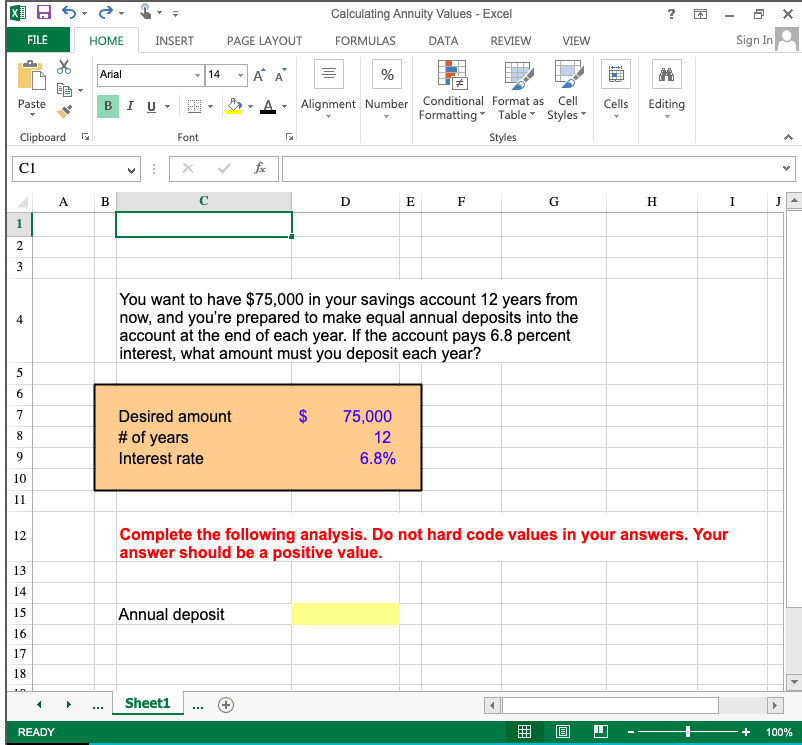Viewport: 802px width, 745px height.
Task: Select Page Layout view in status bar
Action: 562,731
